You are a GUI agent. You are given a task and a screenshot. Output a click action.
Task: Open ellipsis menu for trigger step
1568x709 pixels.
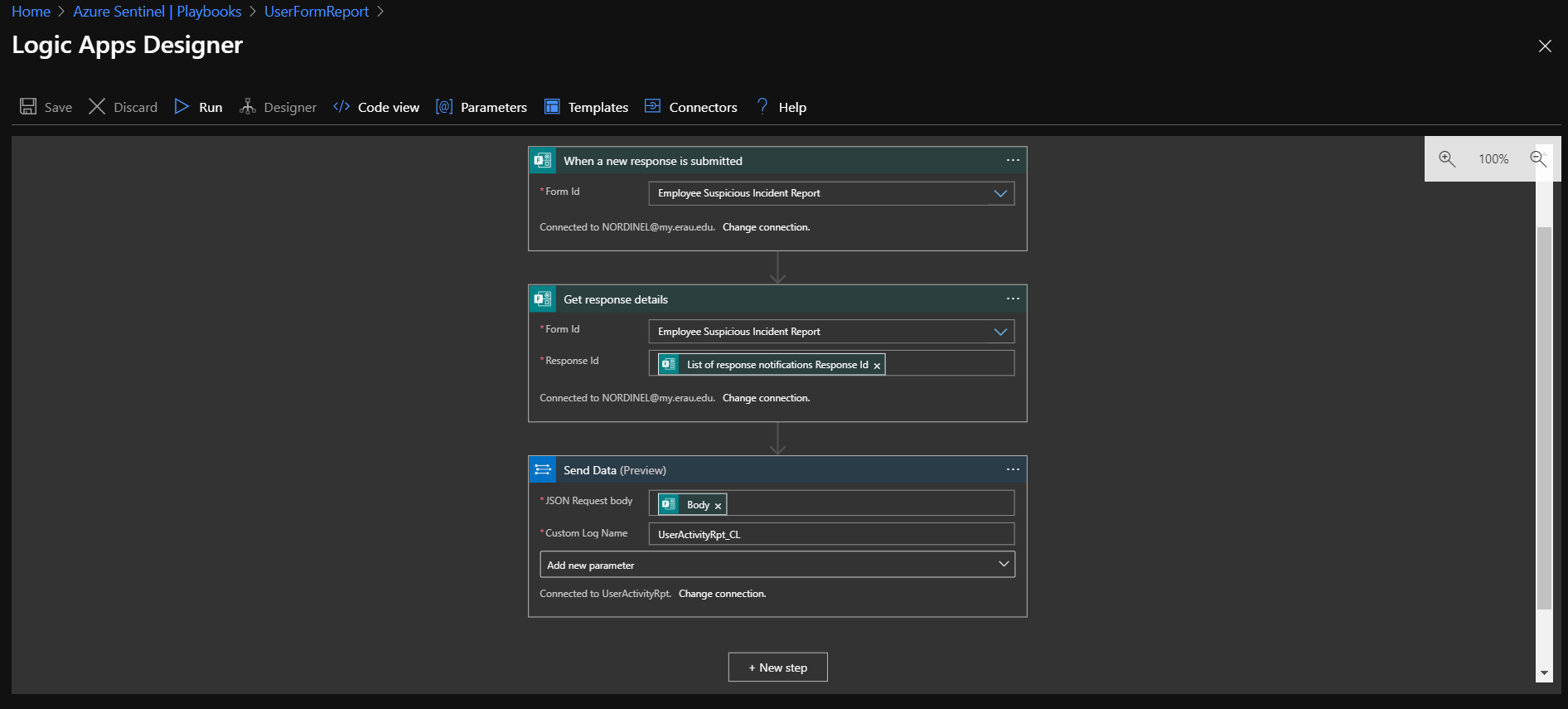click(1013, 160)
